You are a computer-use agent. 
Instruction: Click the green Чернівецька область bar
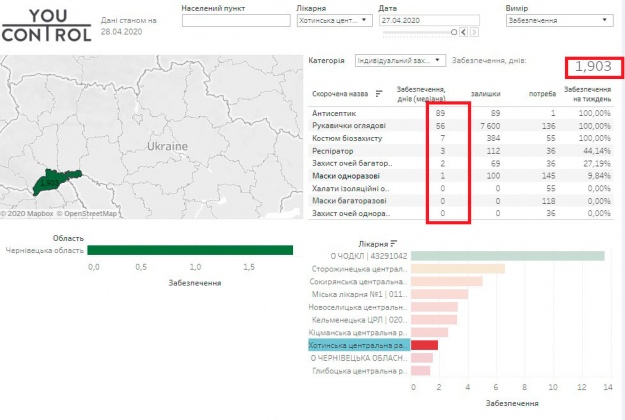click(190, 251)
